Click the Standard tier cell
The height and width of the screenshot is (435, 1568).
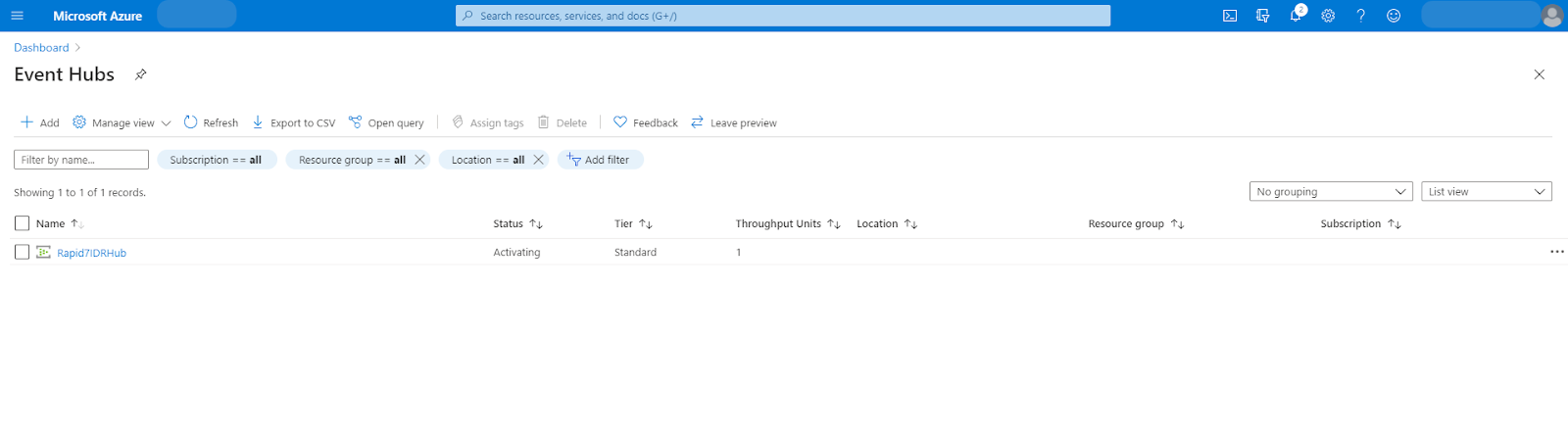[x=635, y=252]
